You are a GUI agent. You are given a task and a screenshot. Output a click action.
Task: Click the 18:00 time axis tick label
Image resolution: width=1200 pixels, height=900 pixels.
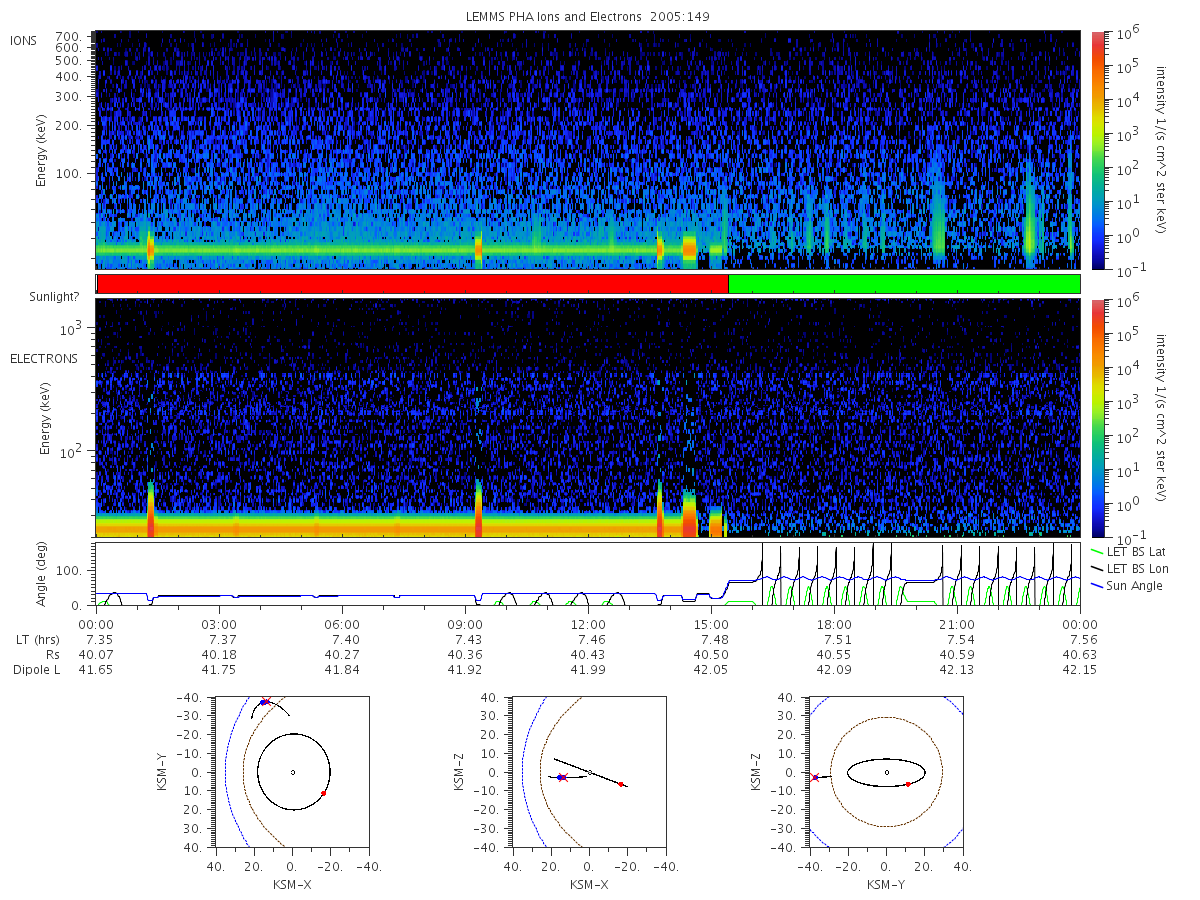tap(834, 623)
